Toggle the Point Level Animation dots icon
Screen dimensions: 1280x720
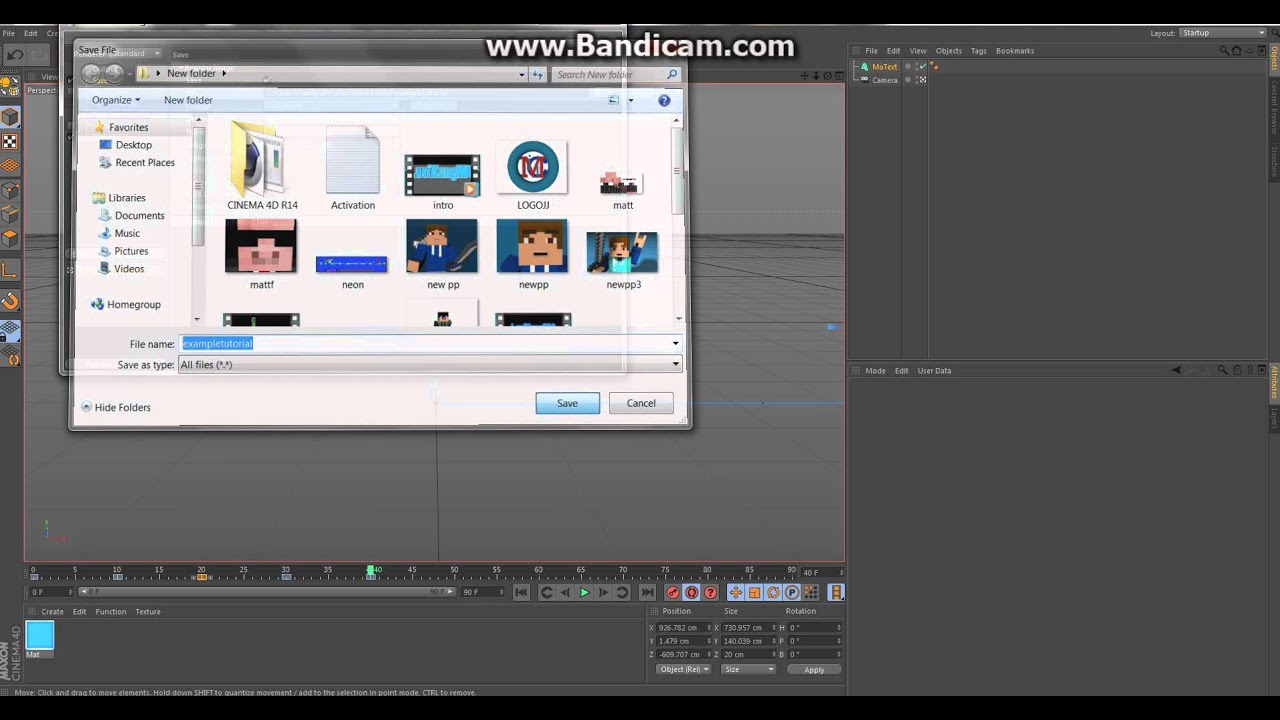[x=811, y=593]
